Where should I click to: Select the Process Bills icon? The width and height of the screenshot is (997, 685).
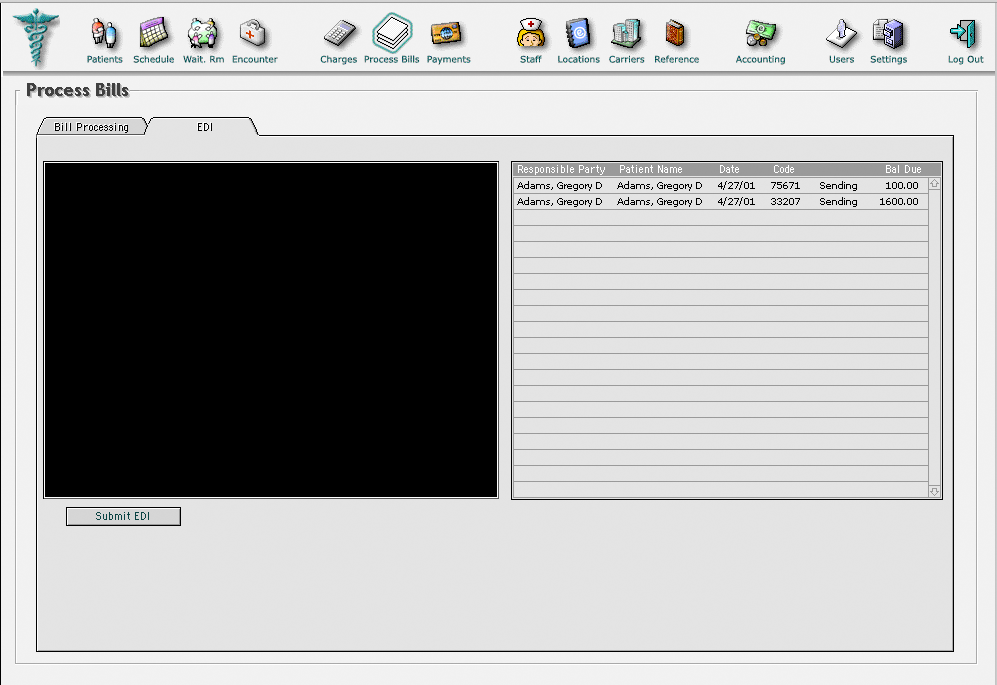[x=392, y=32]
